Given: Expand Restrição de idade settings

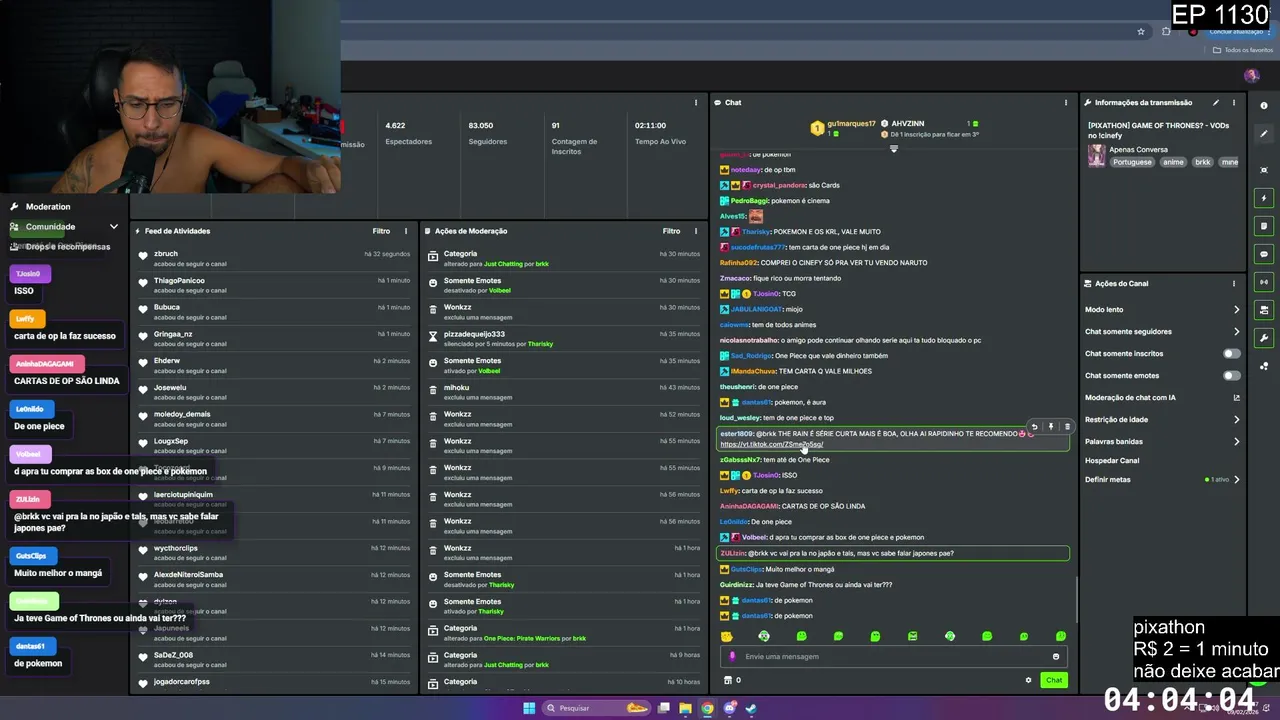Looking at the screenshot, I should pos(1236,420).
